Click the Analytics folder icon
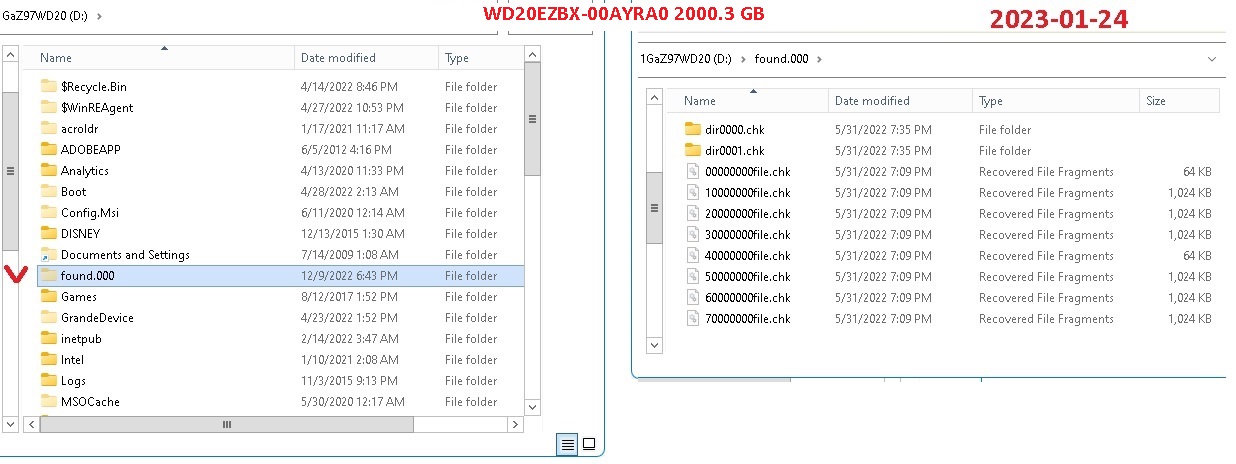1236x464 pixels. (x=49, y=171)
